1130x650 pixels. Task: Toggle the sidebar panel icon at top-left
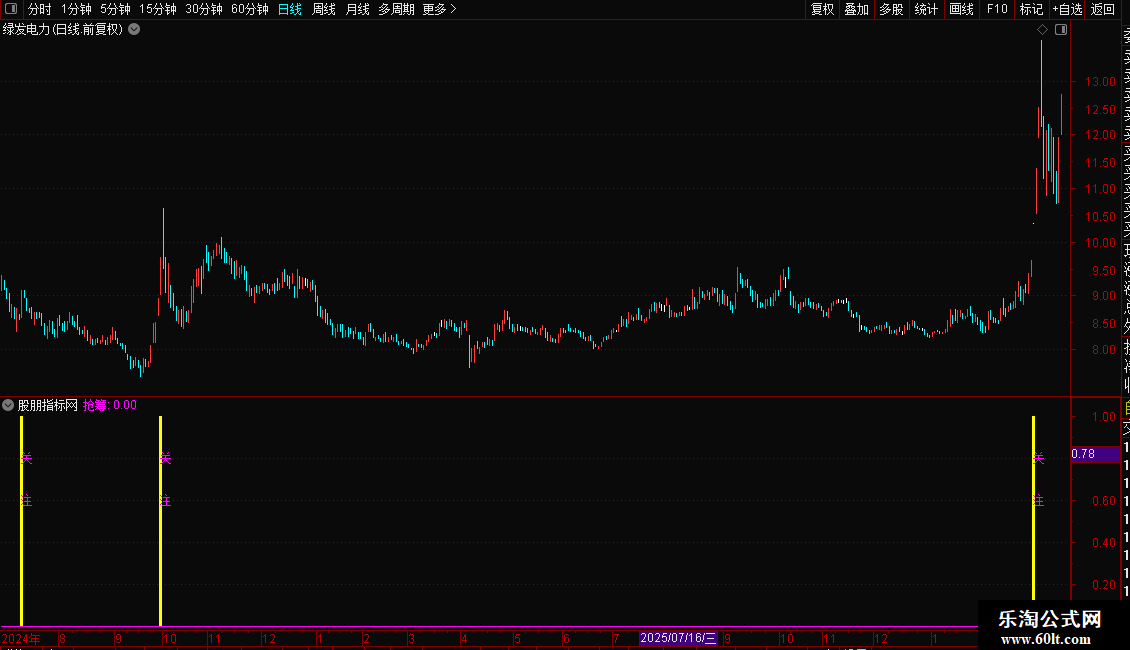pos(11,9)
